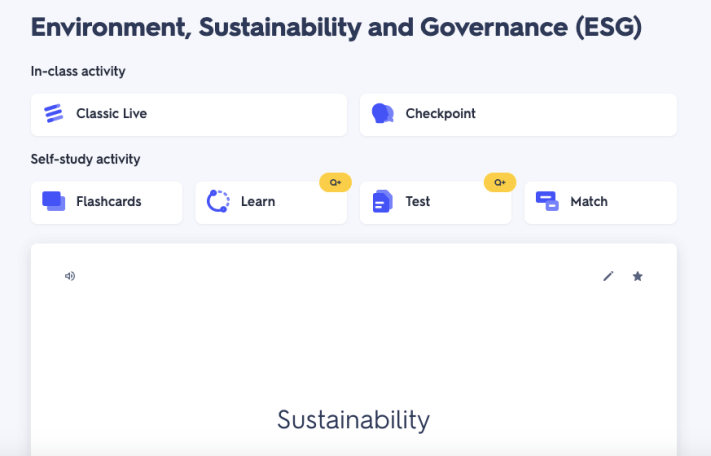Select the Flashcards study mode label

[x=108, y=202]
